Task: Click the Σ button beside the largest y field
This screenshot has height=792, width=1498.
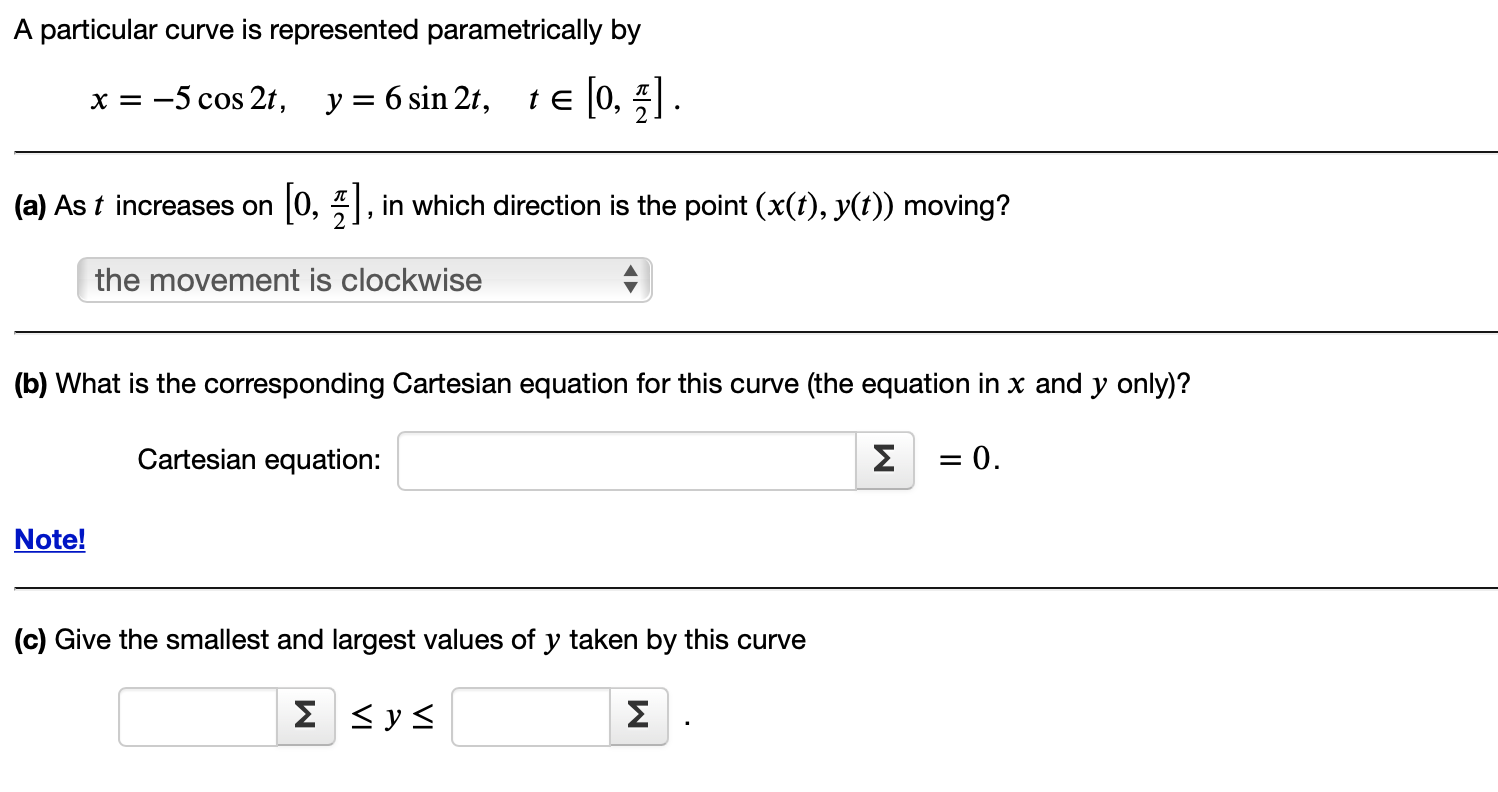Action: [637, 716]
